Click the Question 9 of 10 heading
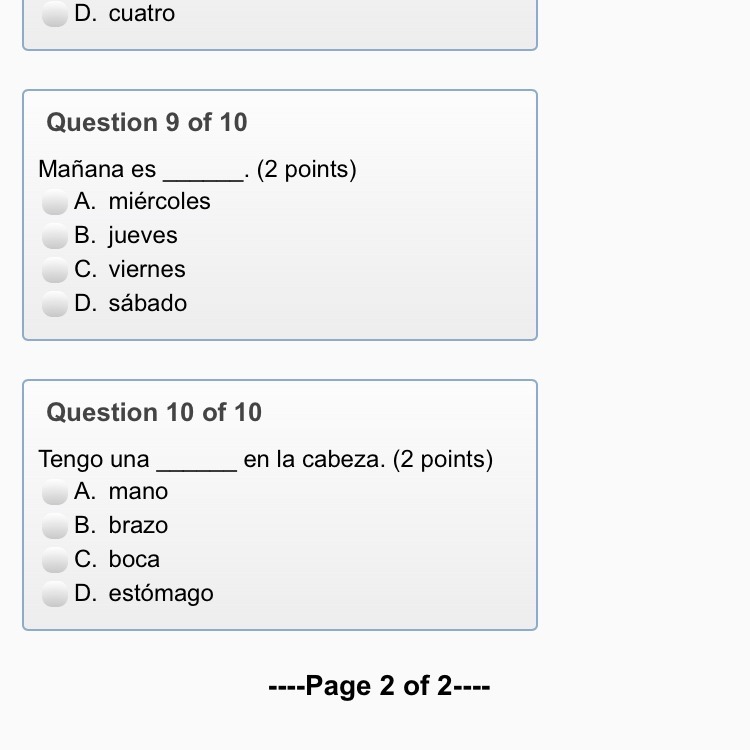 147,122
